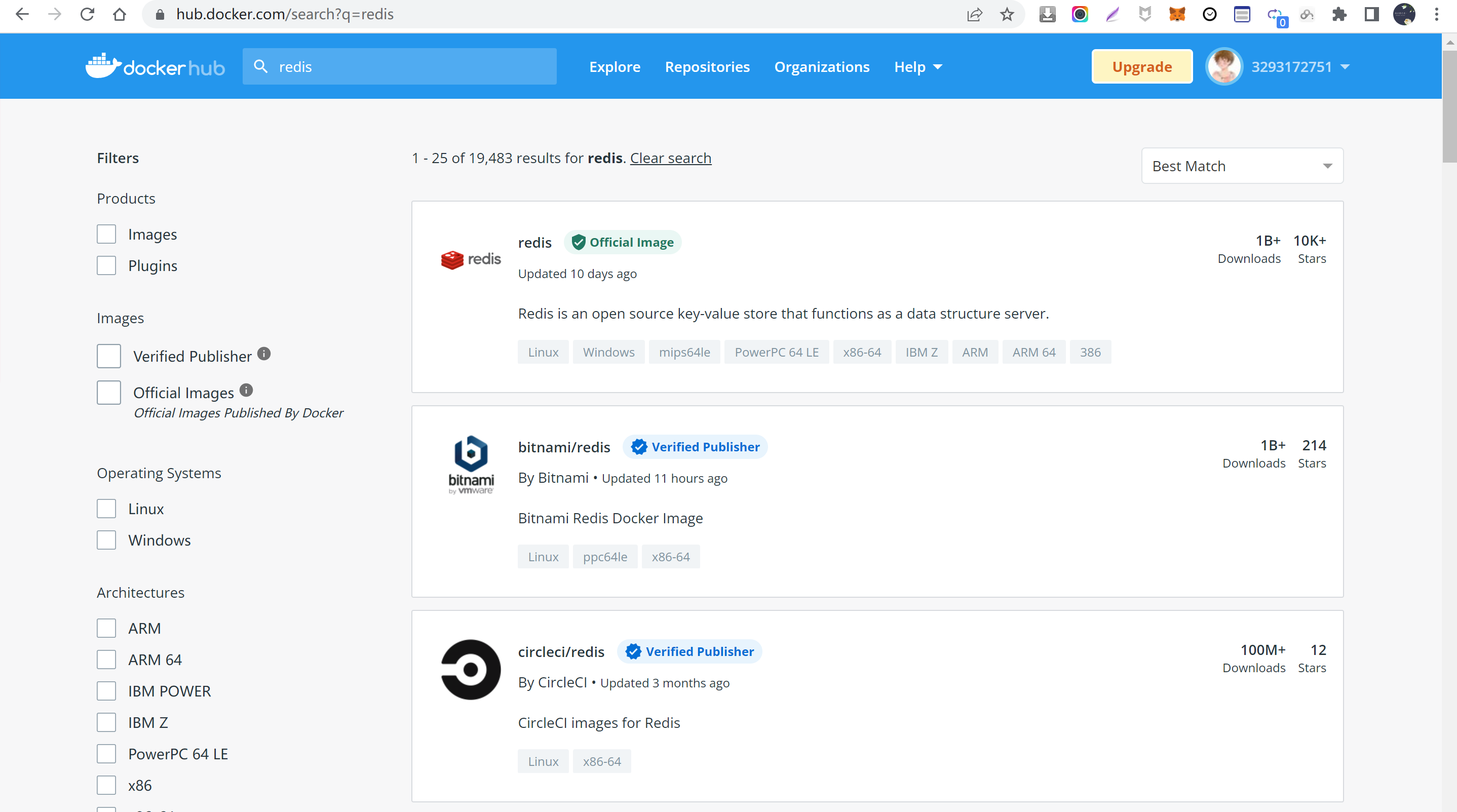Click the share page icon
1457x812 pixels.
(x=975, y=14)
